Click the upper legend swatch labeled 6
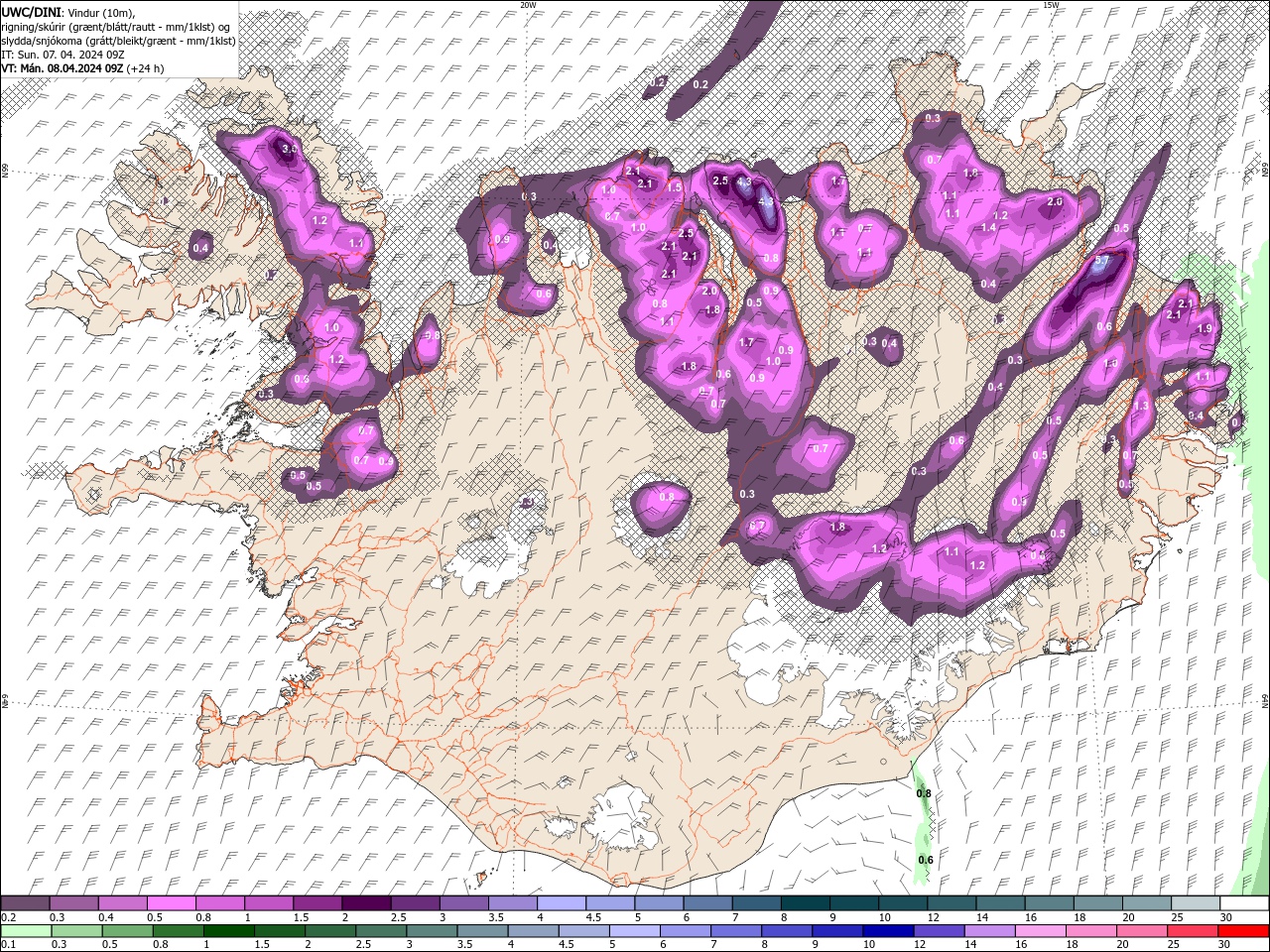This screenshot has height=952, width=1270. 708,903
